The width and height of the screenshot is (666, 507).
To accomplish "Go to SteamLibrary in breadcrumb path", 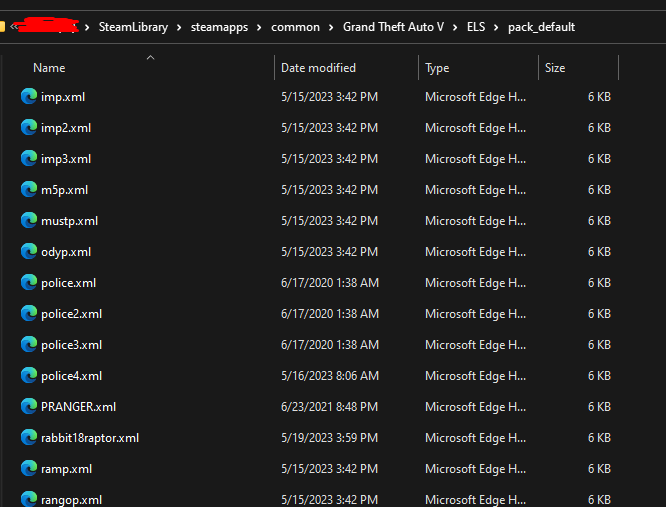I will pos(133,27).
